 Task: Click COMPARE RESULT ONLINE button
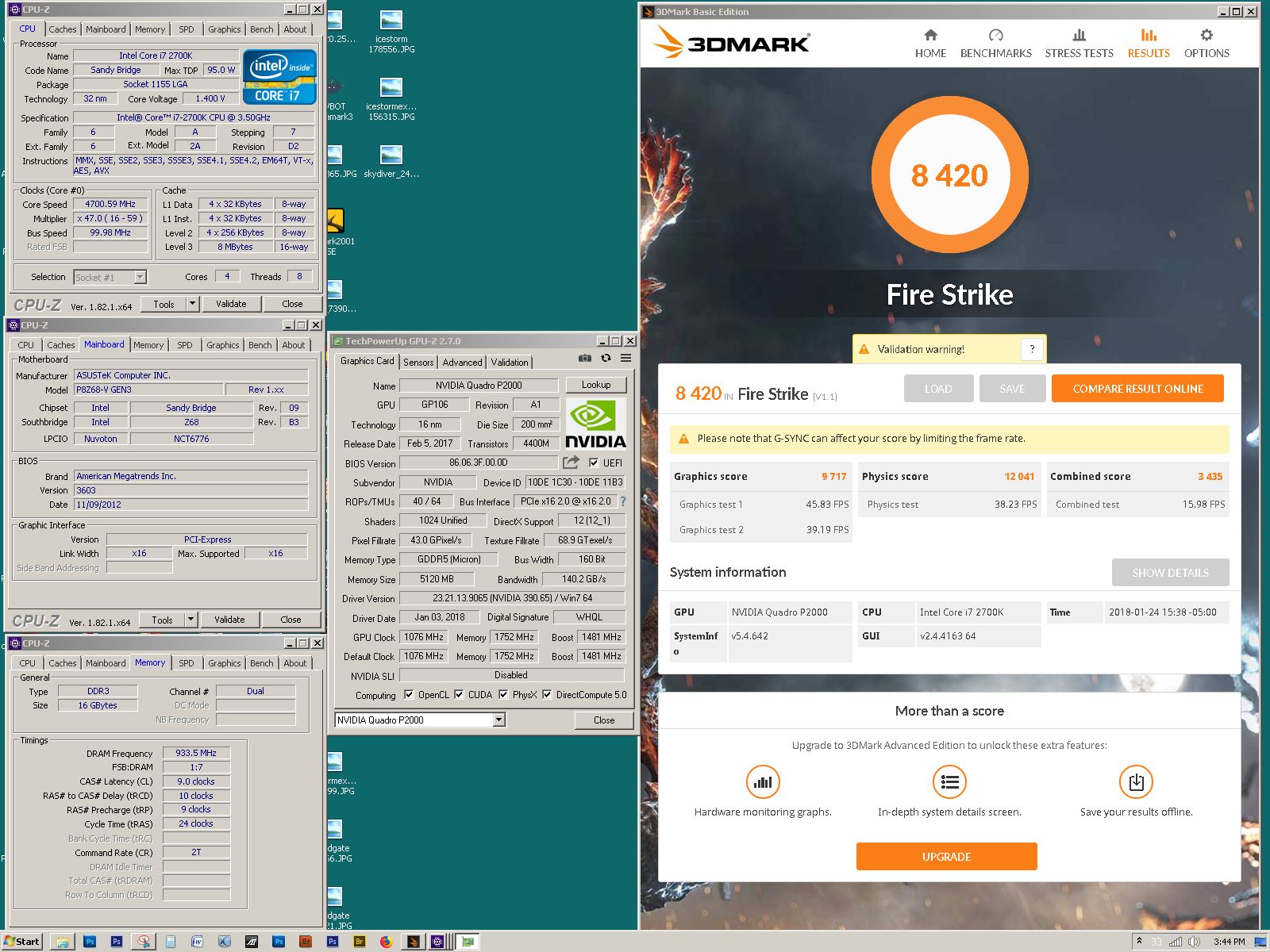pyautogui.click(x=1137, y=389)
